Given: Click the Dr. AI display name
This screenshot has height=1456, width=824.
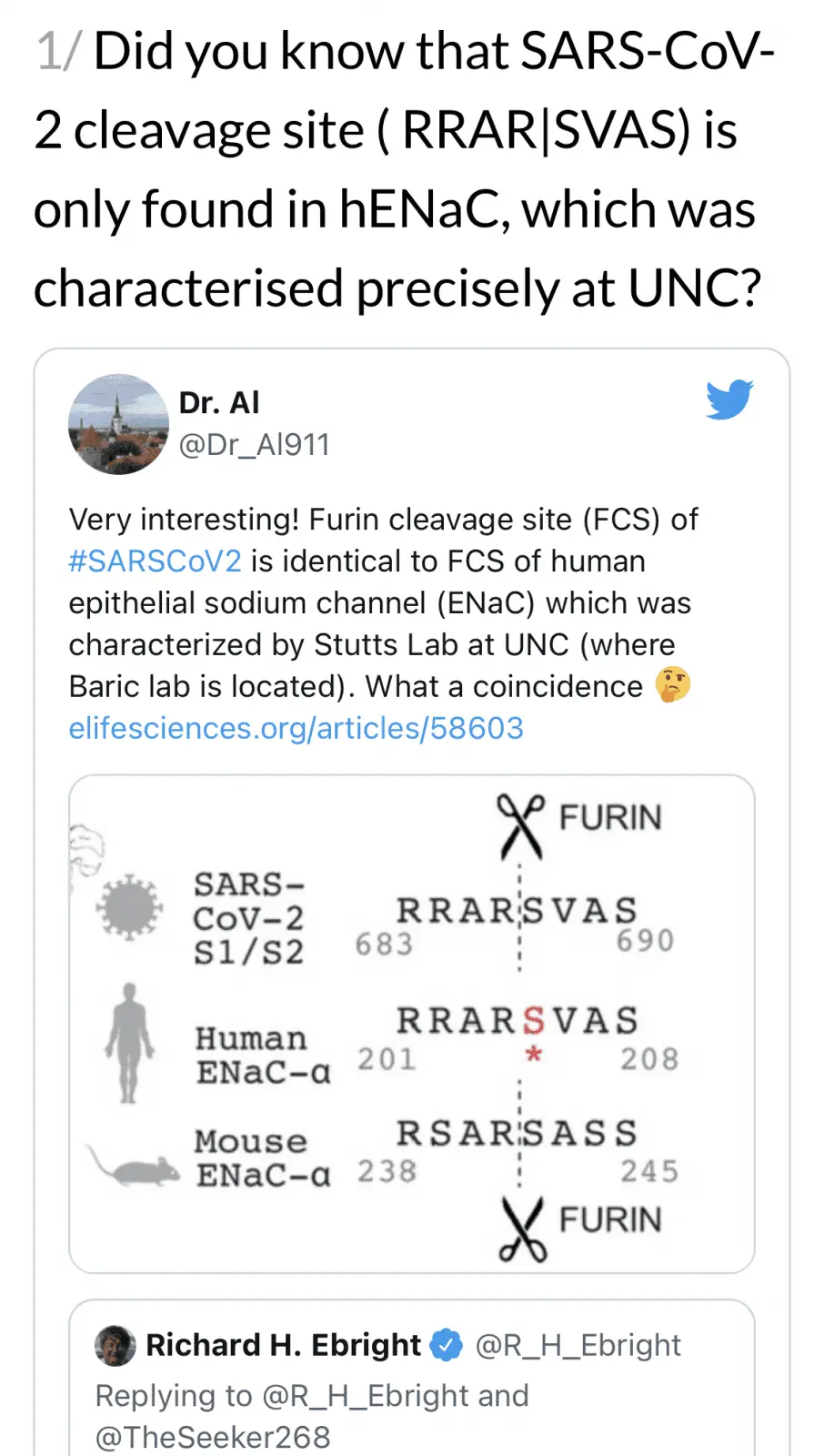Looking at the screenshot, I should coord(219,402).
